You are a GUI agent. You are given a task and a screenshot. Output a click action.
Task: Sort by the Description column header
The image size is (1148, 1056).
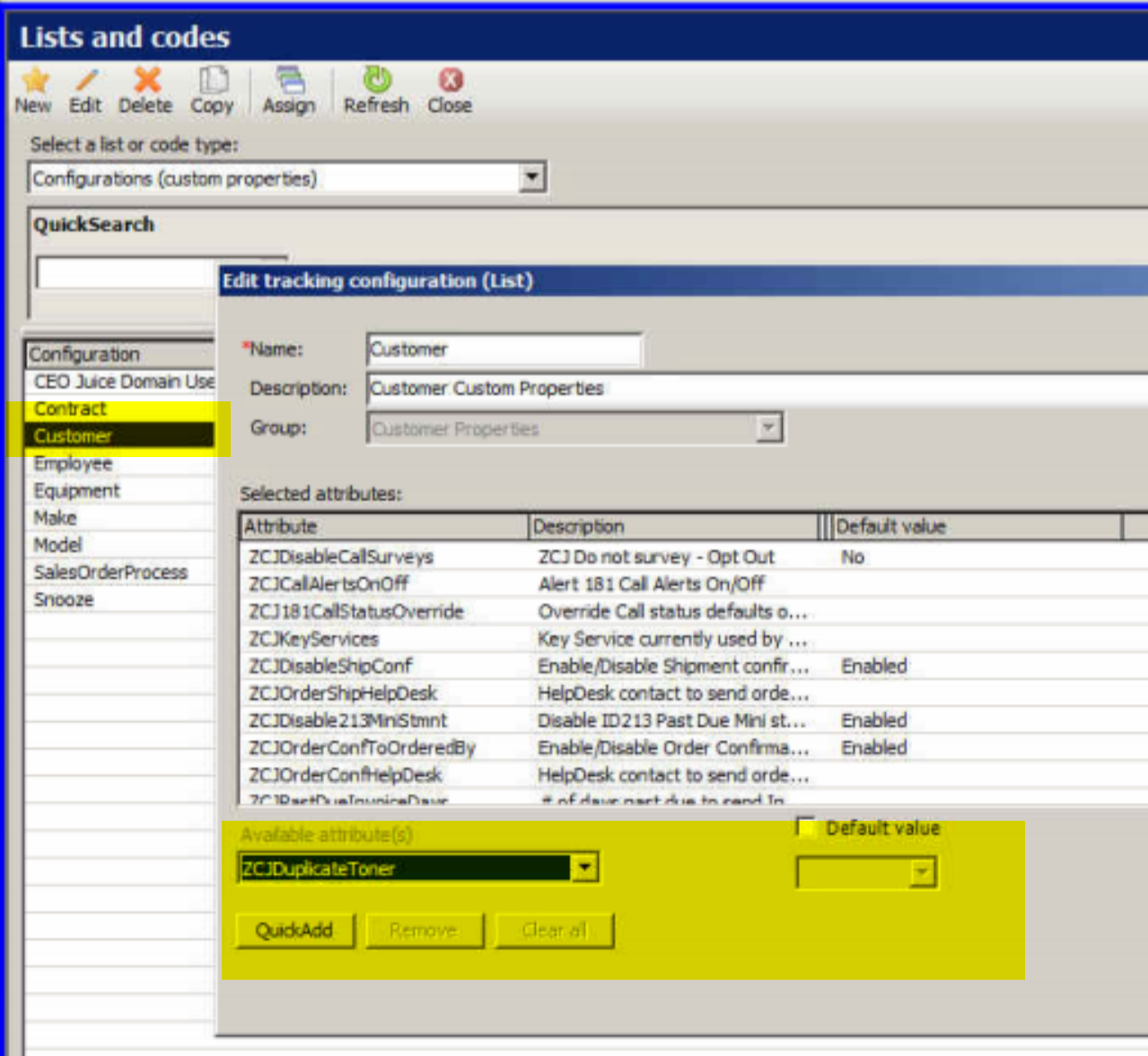(x=673, y=526)
